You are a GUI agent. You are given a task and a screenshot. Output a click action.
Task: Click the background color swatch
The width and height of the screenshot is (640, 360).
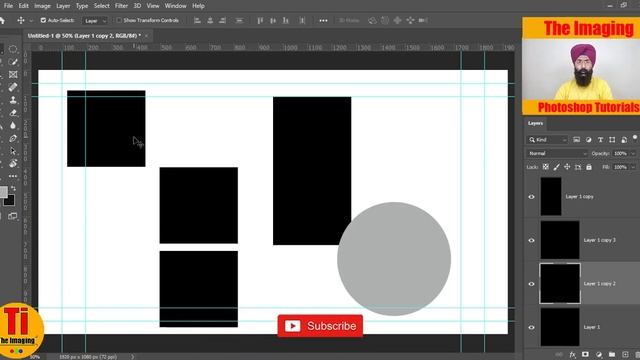tap(9, 200)
